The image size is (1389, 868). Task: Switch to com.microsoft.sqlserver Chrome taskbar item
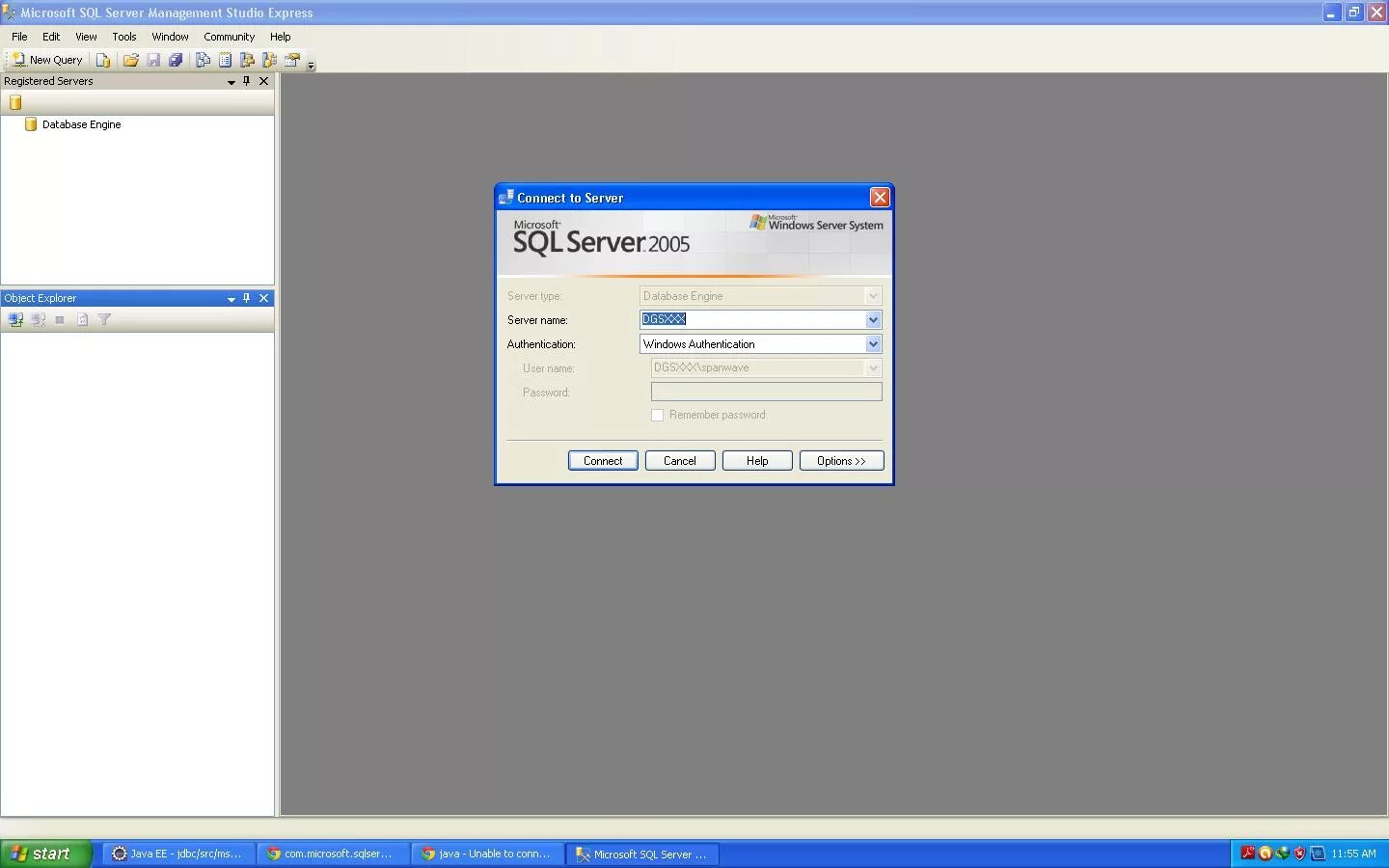pyautogui.click(x=333, y=854)
